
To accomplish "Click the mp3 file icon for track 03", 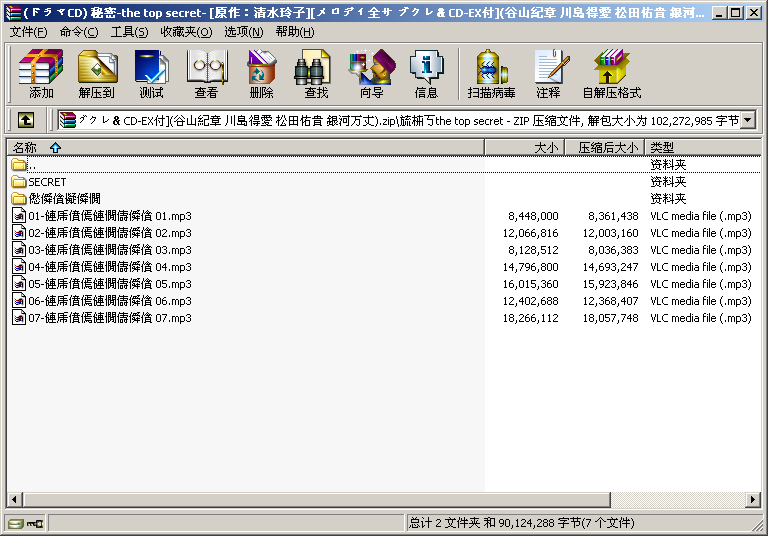I will tap(19, 250).
